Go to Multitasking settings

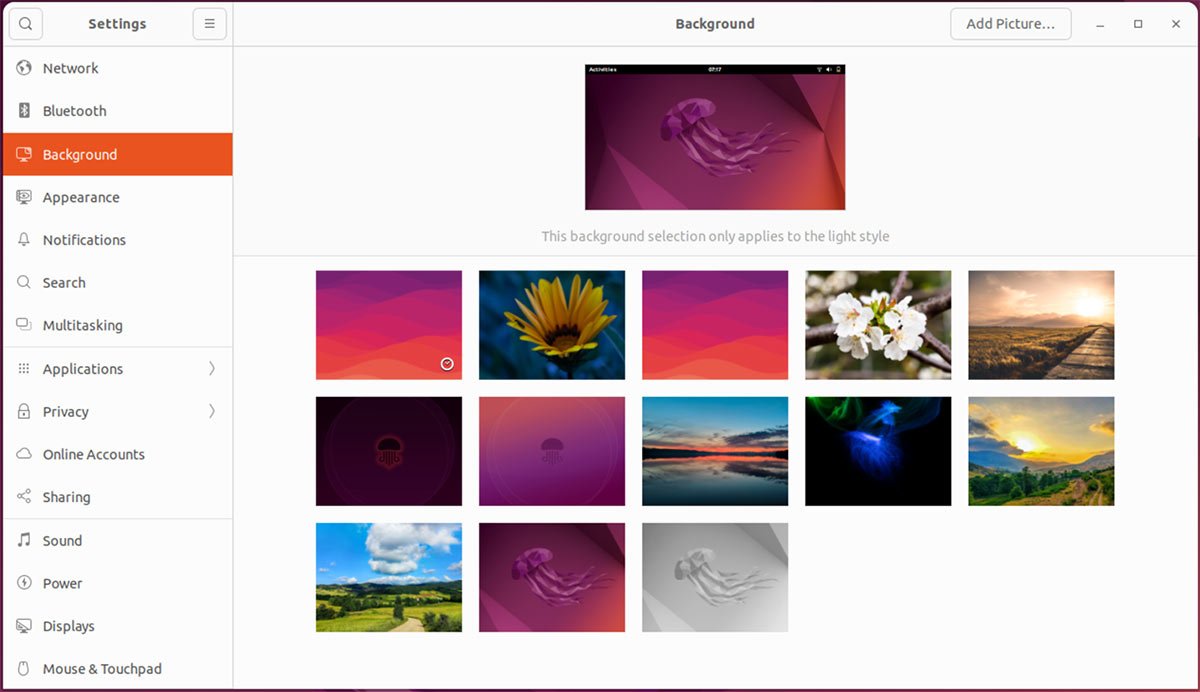click(x=82, y=325)
